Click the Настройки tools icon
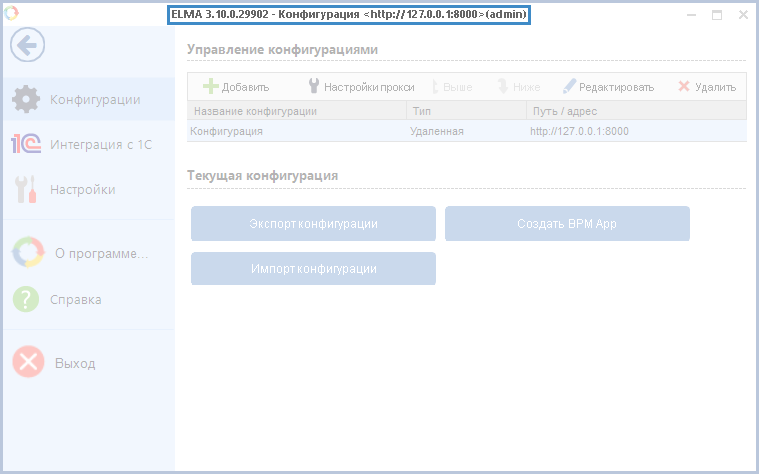The height and width of the screenshot is (474, 759). (26, 189)
